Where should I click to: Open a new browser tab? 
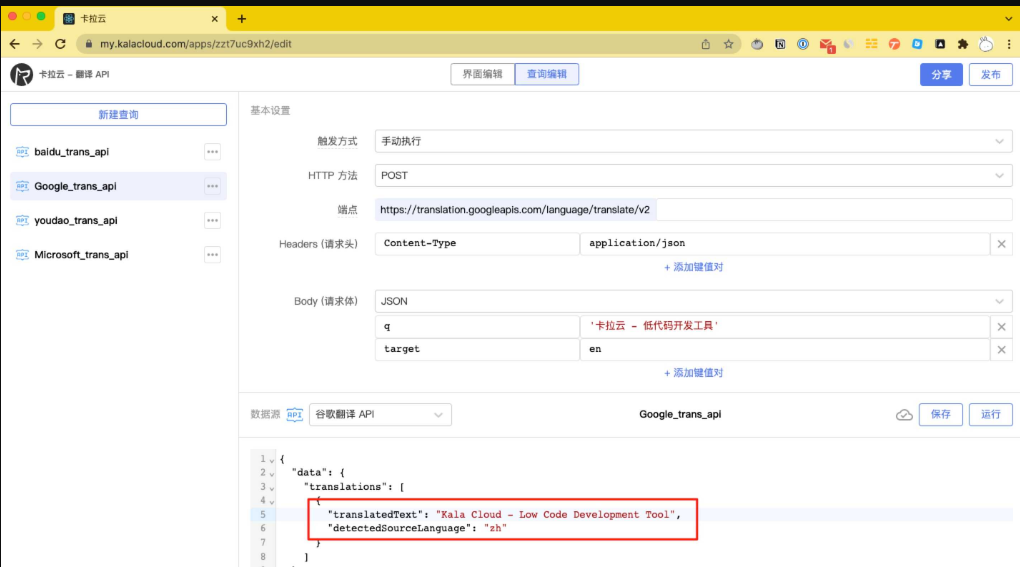(241, 19)
